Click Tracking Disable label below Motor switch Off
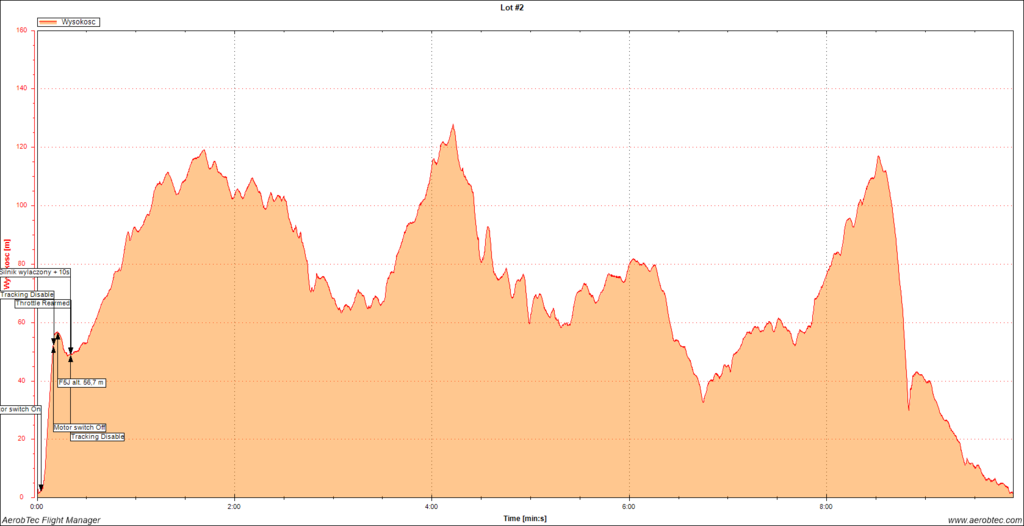1024x526 pixels. pyautogui.click(x=98, y=437)
